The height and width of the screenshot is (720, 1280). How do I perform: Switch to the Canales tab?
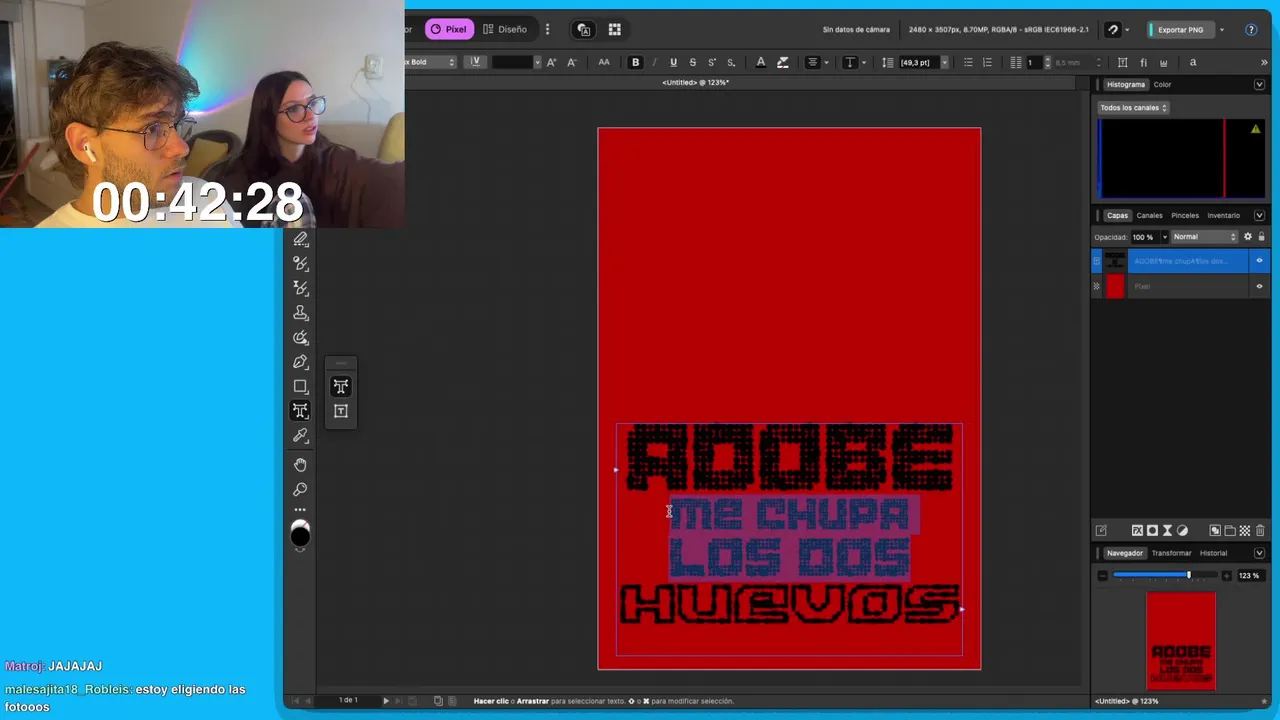(1150, 216)
